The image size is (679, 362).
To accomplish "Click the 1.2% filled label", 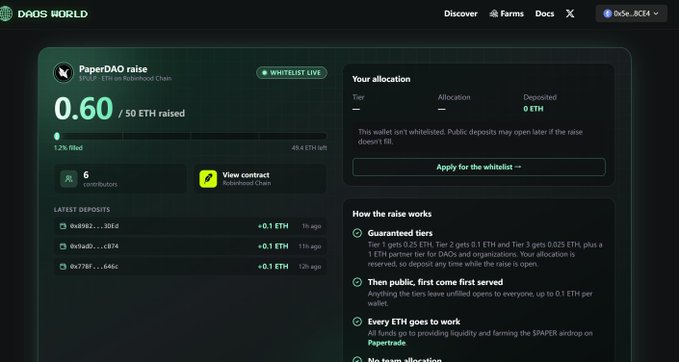I will coord(68,148).
